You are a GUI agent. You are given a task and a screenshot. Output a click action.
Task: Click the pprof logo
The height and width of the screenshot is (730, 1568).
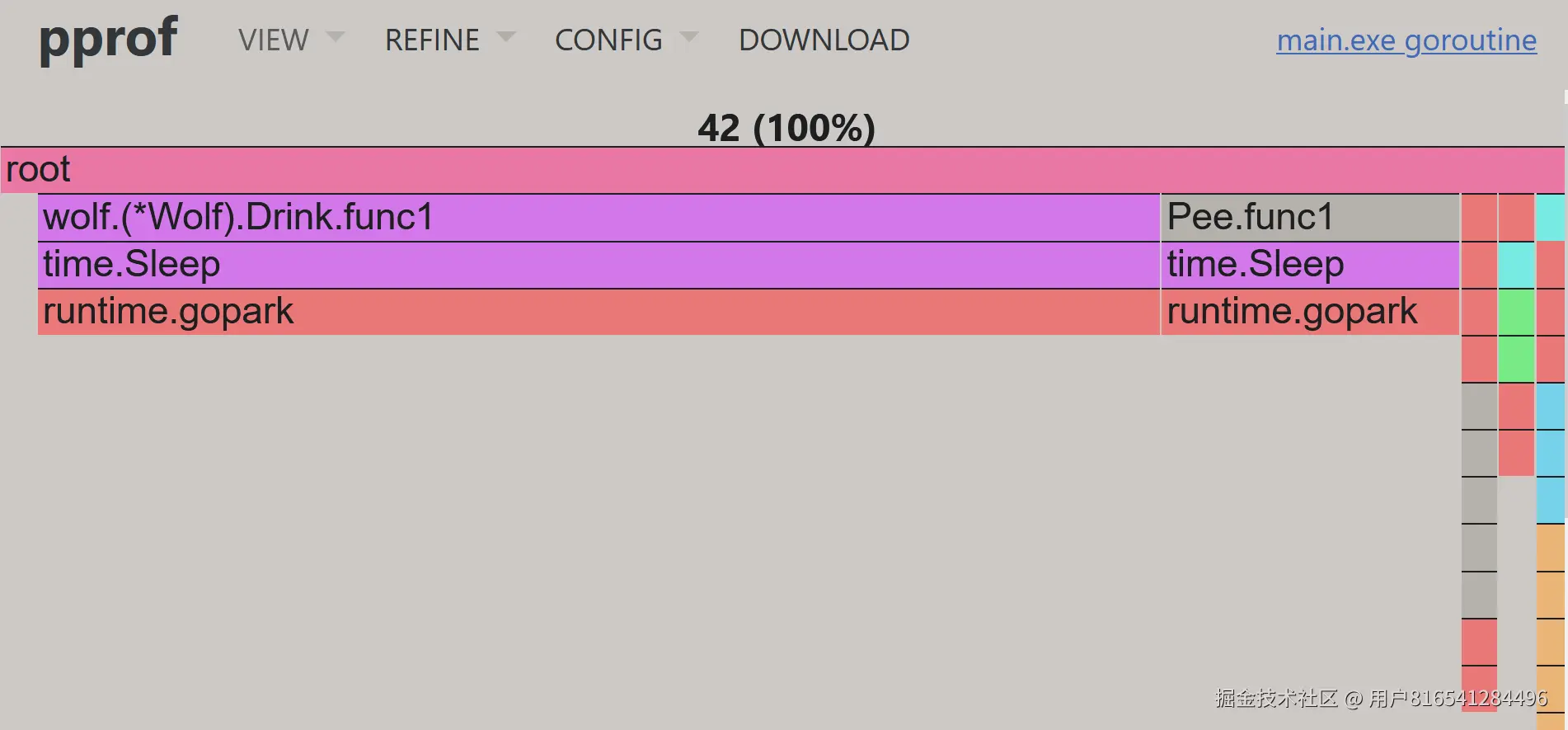pos(108,39)
